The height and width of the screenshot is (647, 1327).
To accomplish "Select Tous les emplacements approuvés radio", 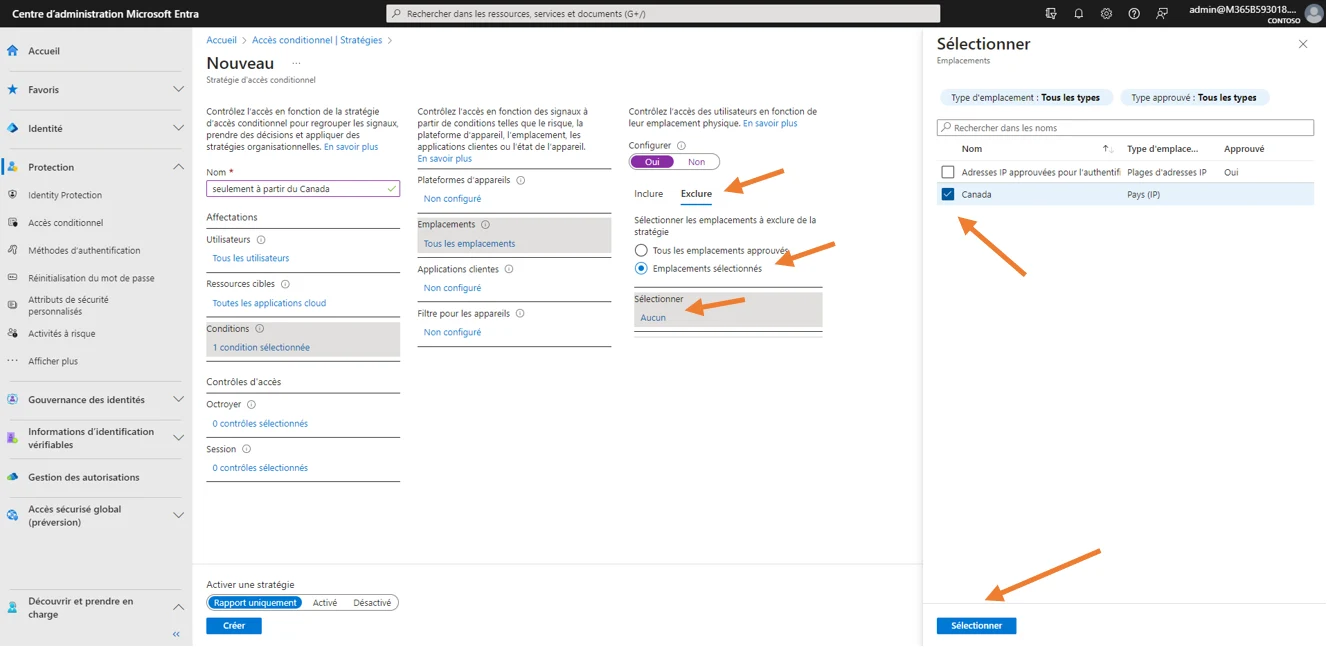I will click(641, 250).
